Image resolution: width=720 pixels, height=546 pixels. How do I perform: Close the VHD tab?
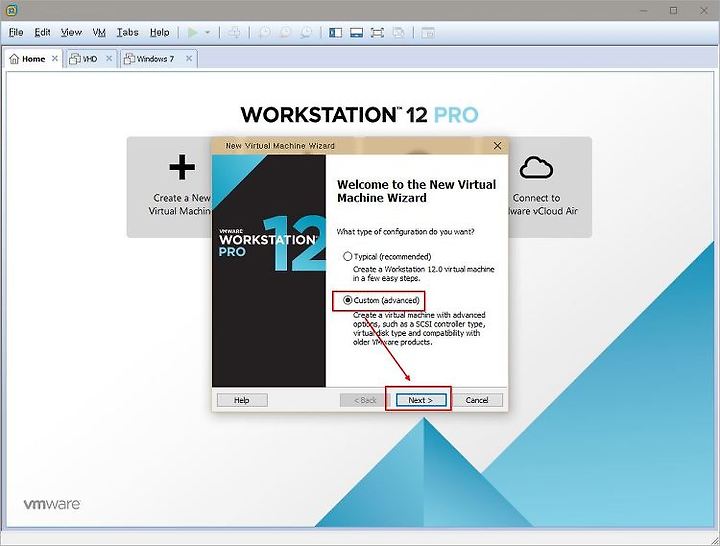coord(109,58)
